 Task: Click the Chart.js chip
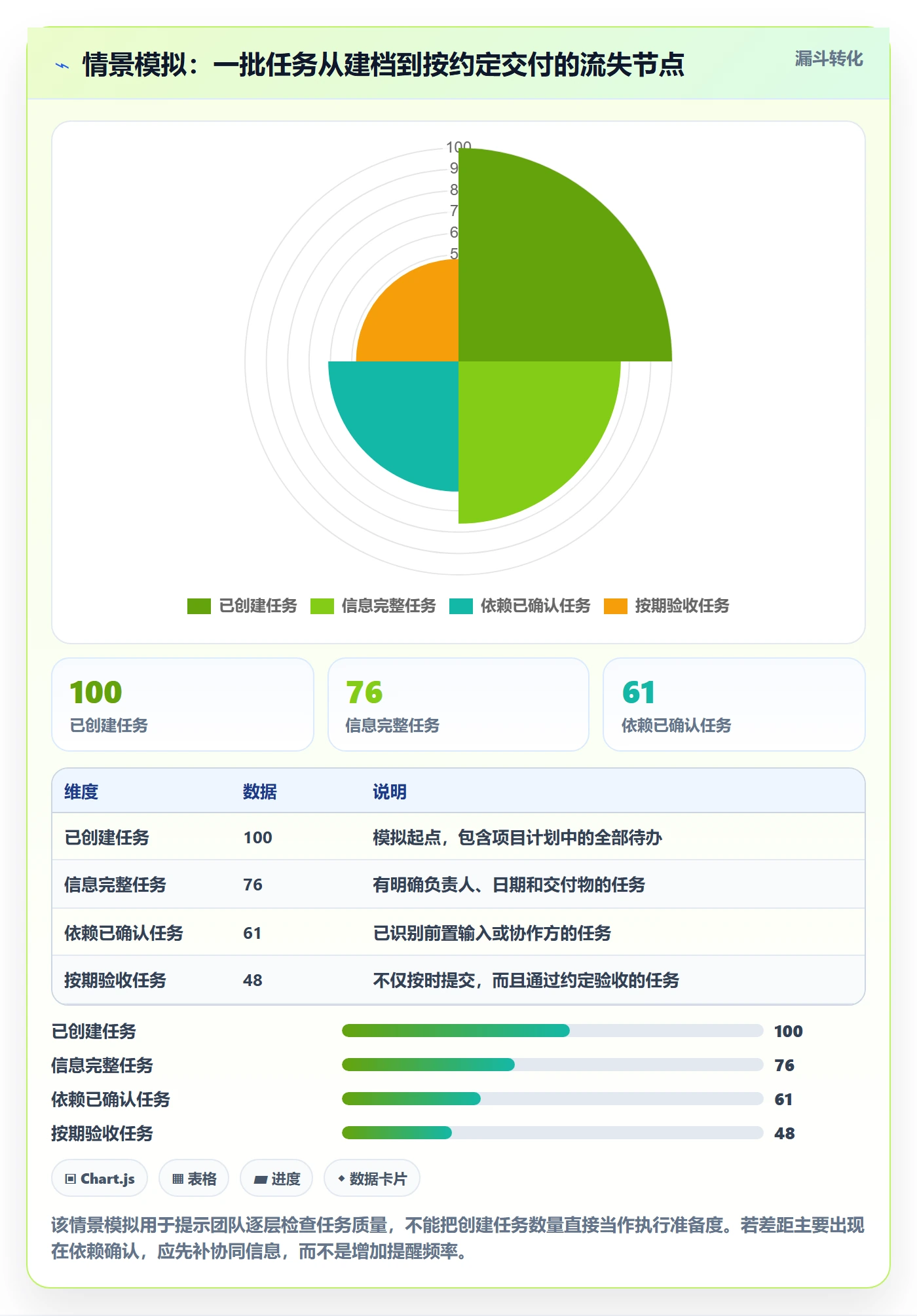100,1179
